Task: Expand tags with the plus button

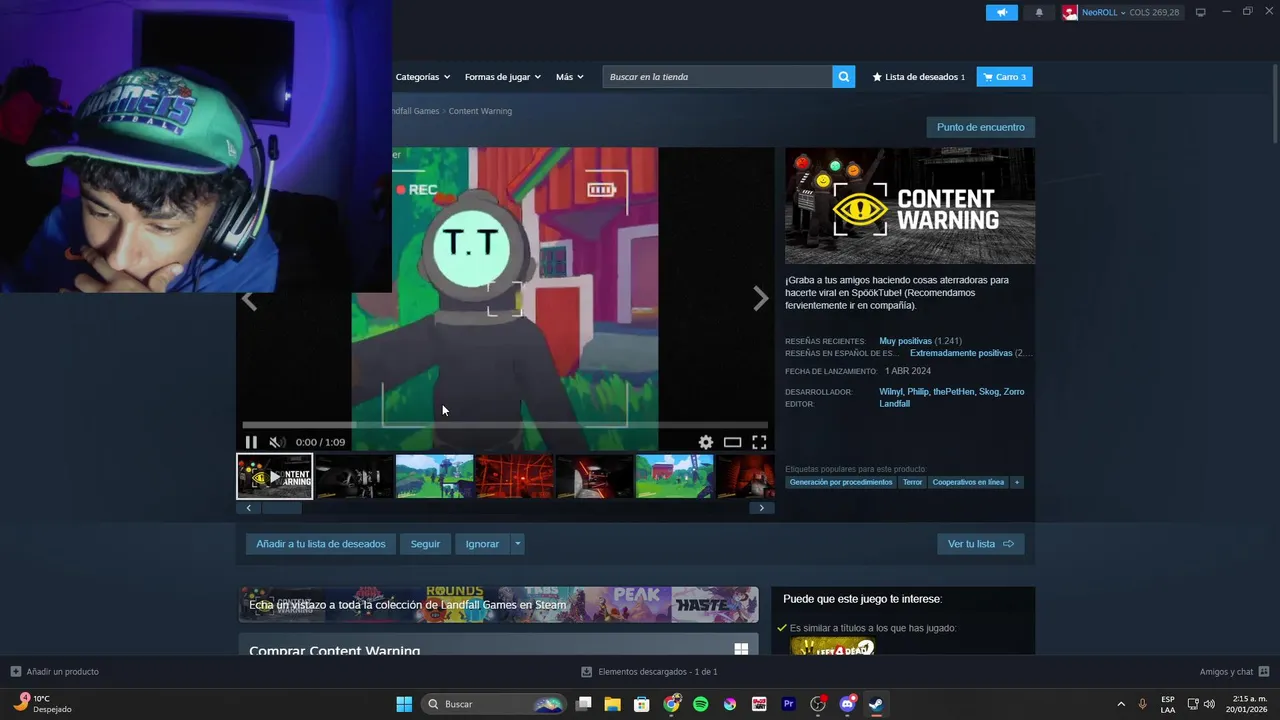Action: pyautogui.click(x=1017, y=482)
